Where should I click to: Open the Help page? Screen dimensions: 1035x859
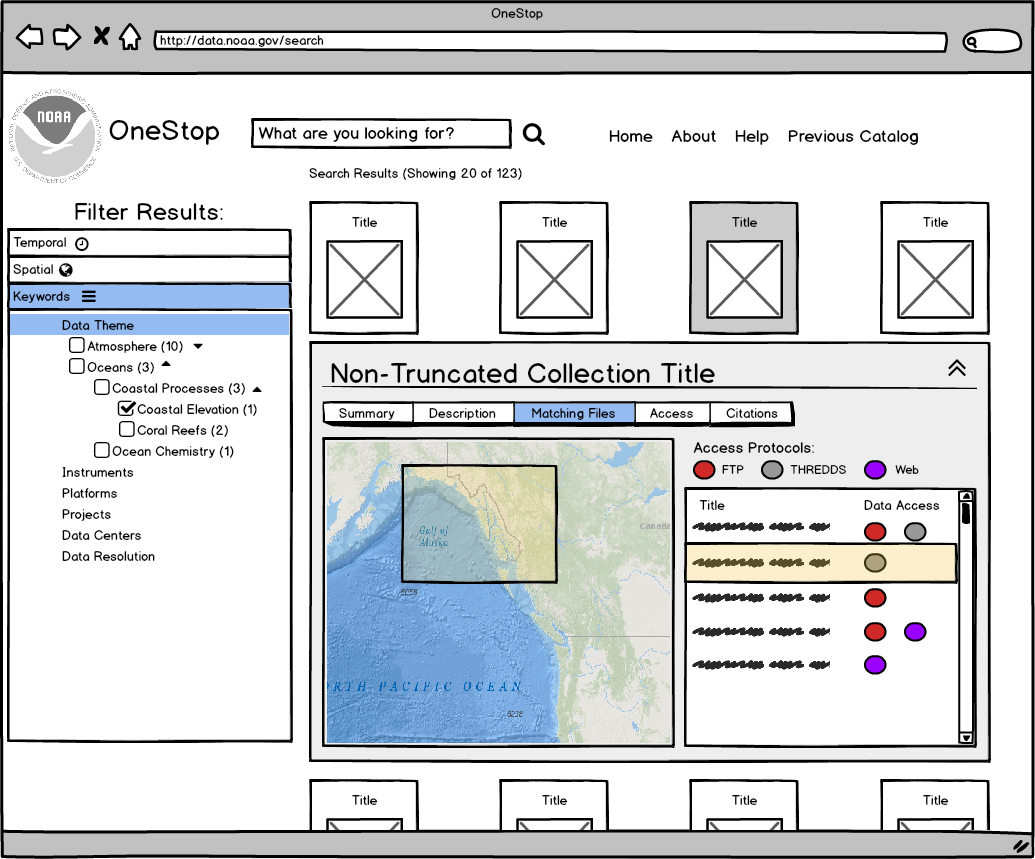[751, 136]
